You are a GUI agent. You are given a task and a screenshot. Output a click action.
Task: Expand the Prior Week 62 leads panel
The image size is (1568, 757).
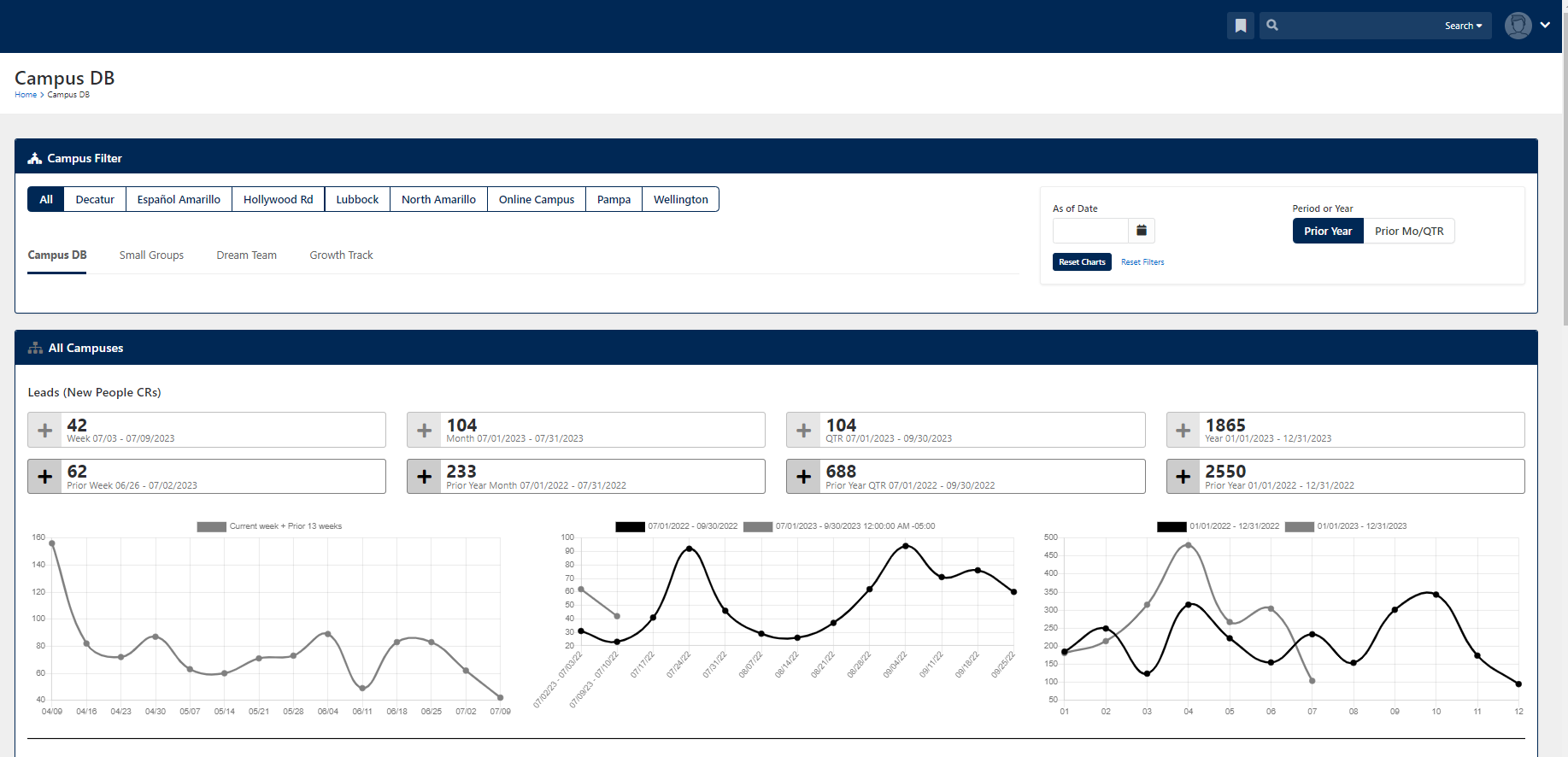coord(207,477)
